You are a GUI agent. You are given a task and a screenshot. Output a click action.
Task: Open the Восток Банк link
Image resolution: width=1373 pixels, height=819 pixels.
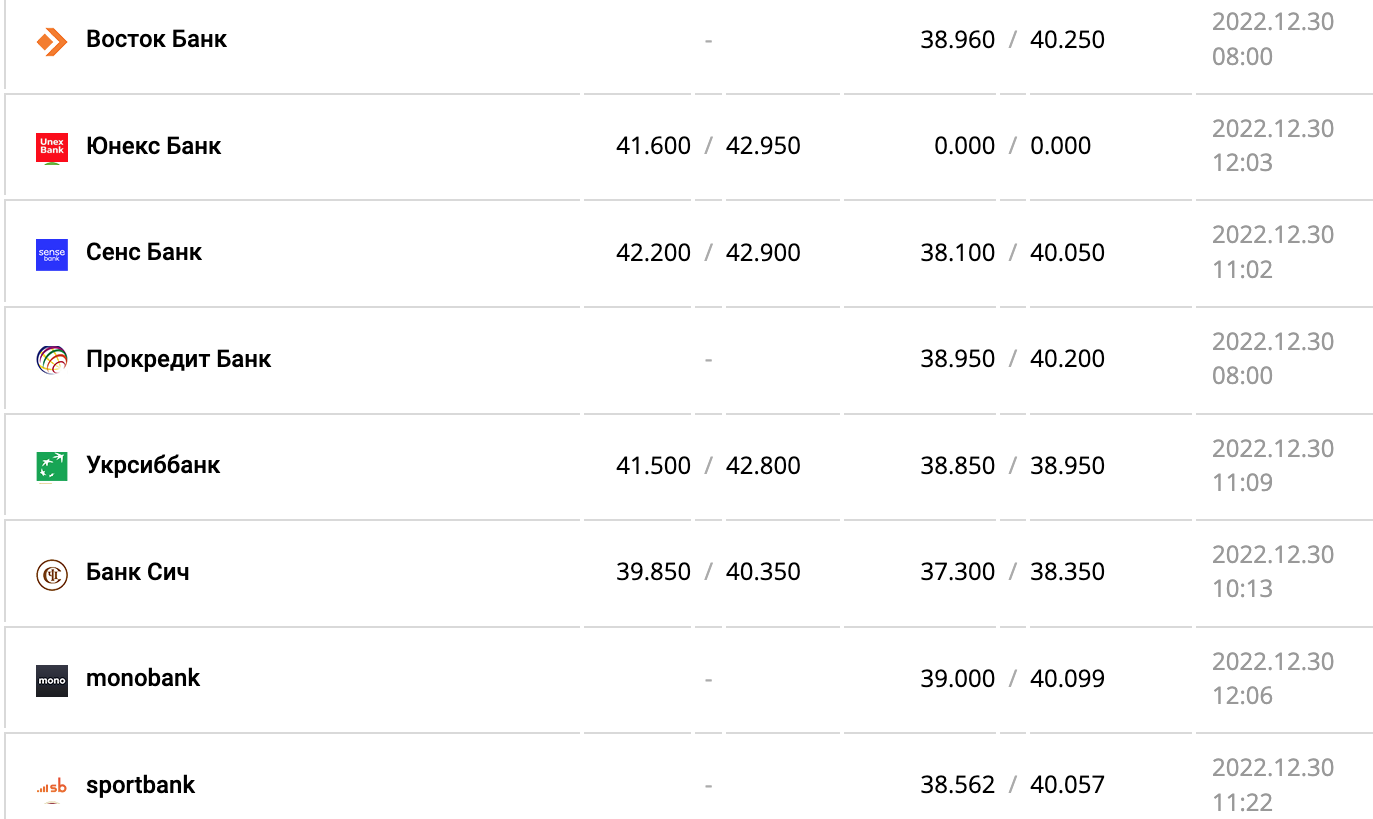click(x=156, y=40)
